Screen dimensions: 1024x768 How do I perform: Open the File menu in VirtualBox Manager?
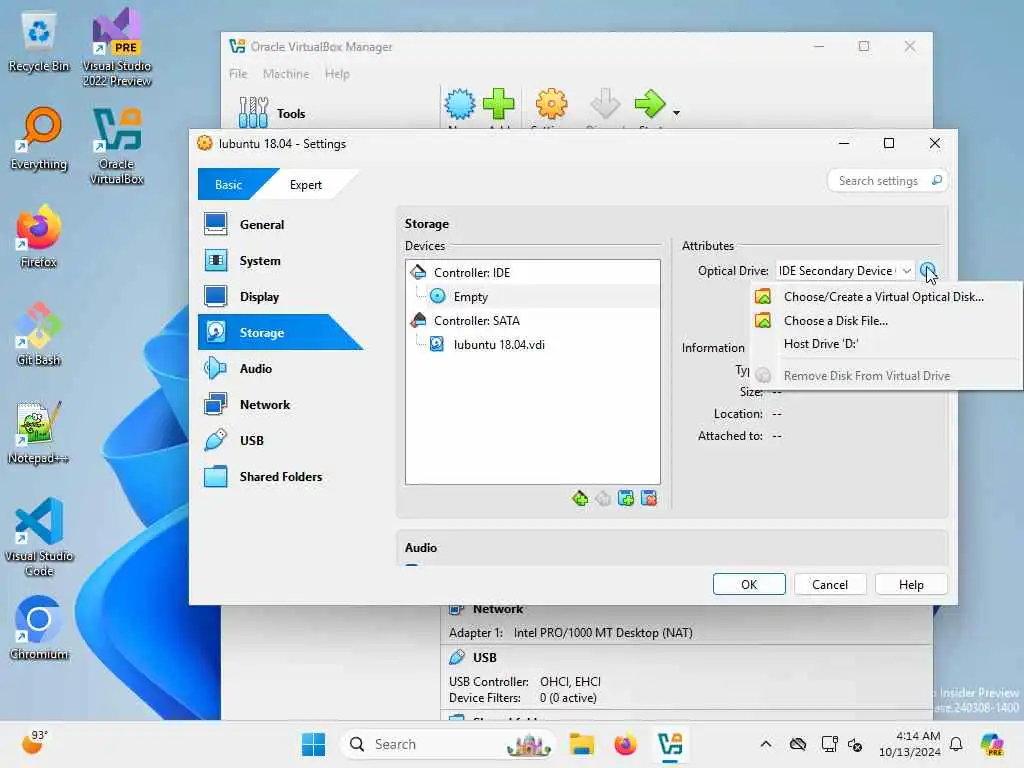[x=238, y=74]
